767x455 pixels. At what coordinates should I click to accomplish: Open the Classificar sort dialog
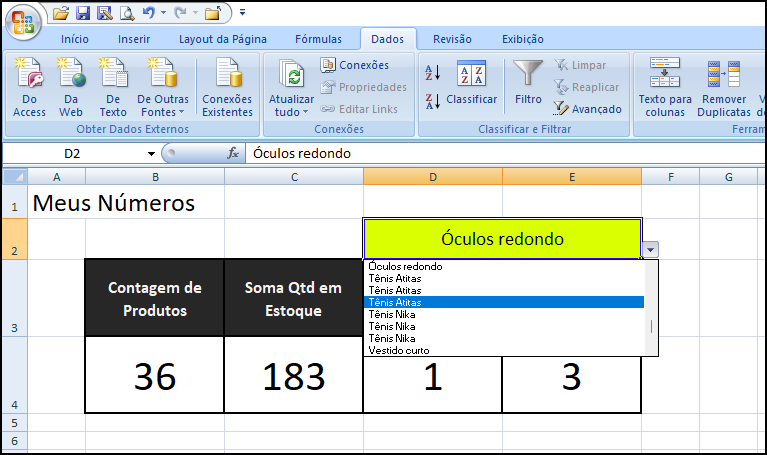click(x=472, y=83)
